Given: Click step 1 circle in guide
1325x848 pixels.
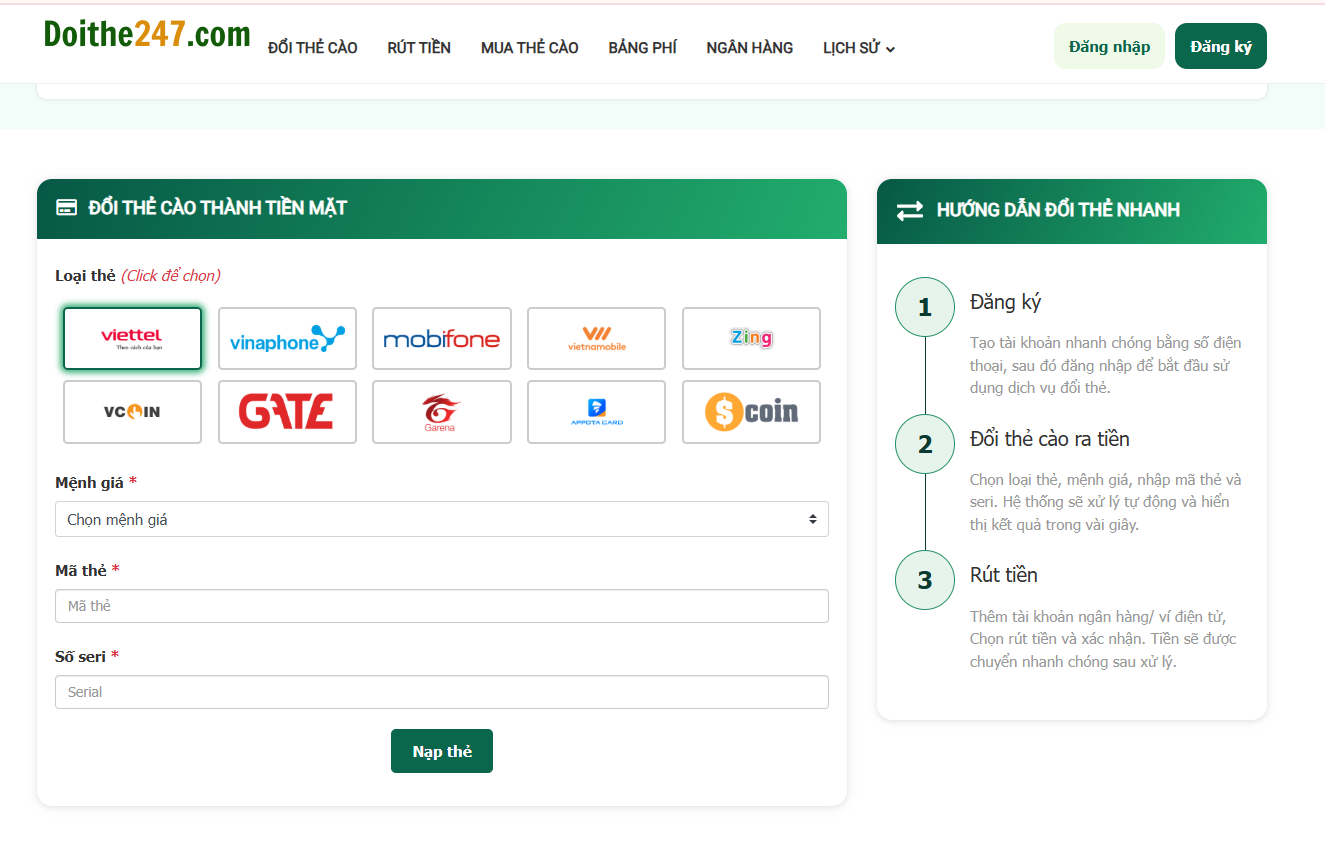Looking at the screenshot, I should [925, 307].
